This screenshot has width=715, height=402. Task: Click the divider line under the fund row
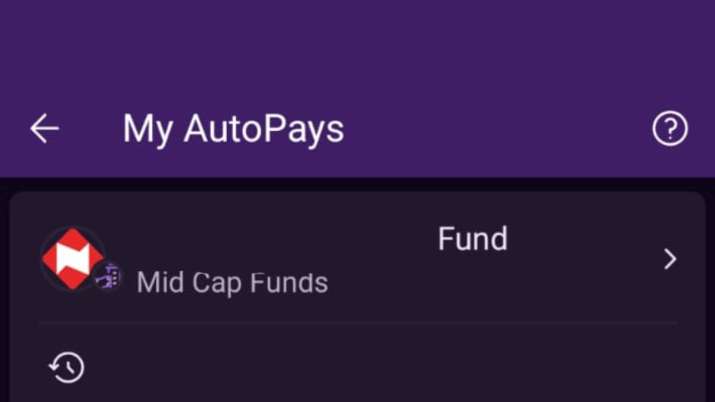pyautogui.click(x=357, y=324)
